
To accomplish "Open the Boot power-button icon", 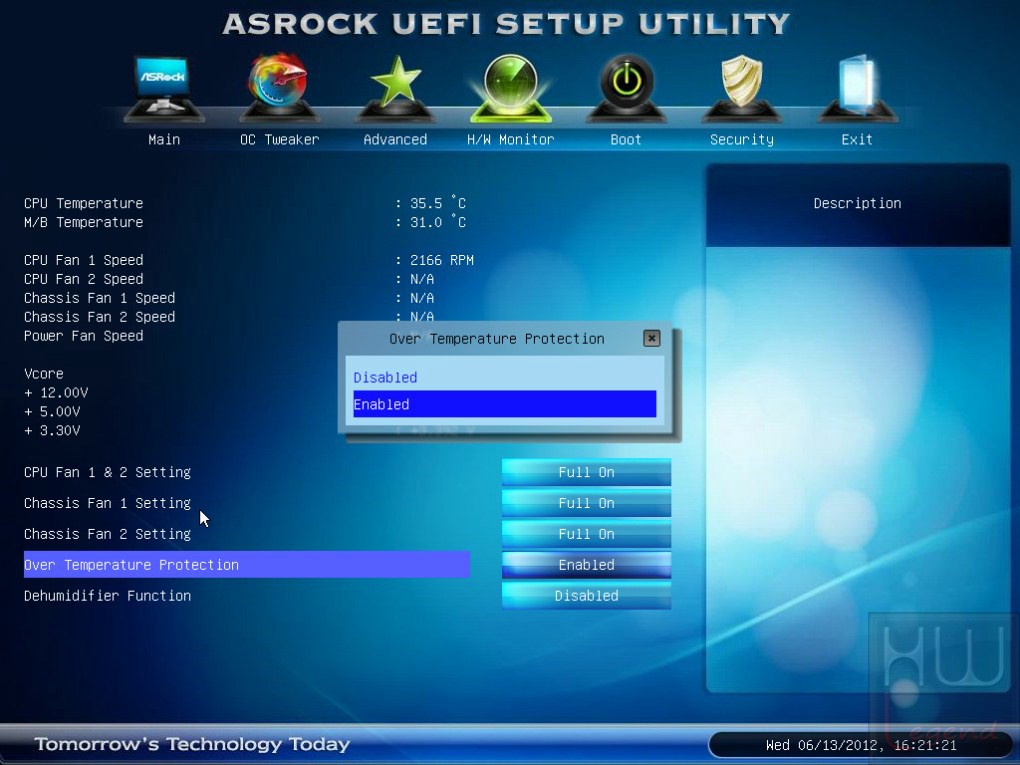I will point(626,88).
